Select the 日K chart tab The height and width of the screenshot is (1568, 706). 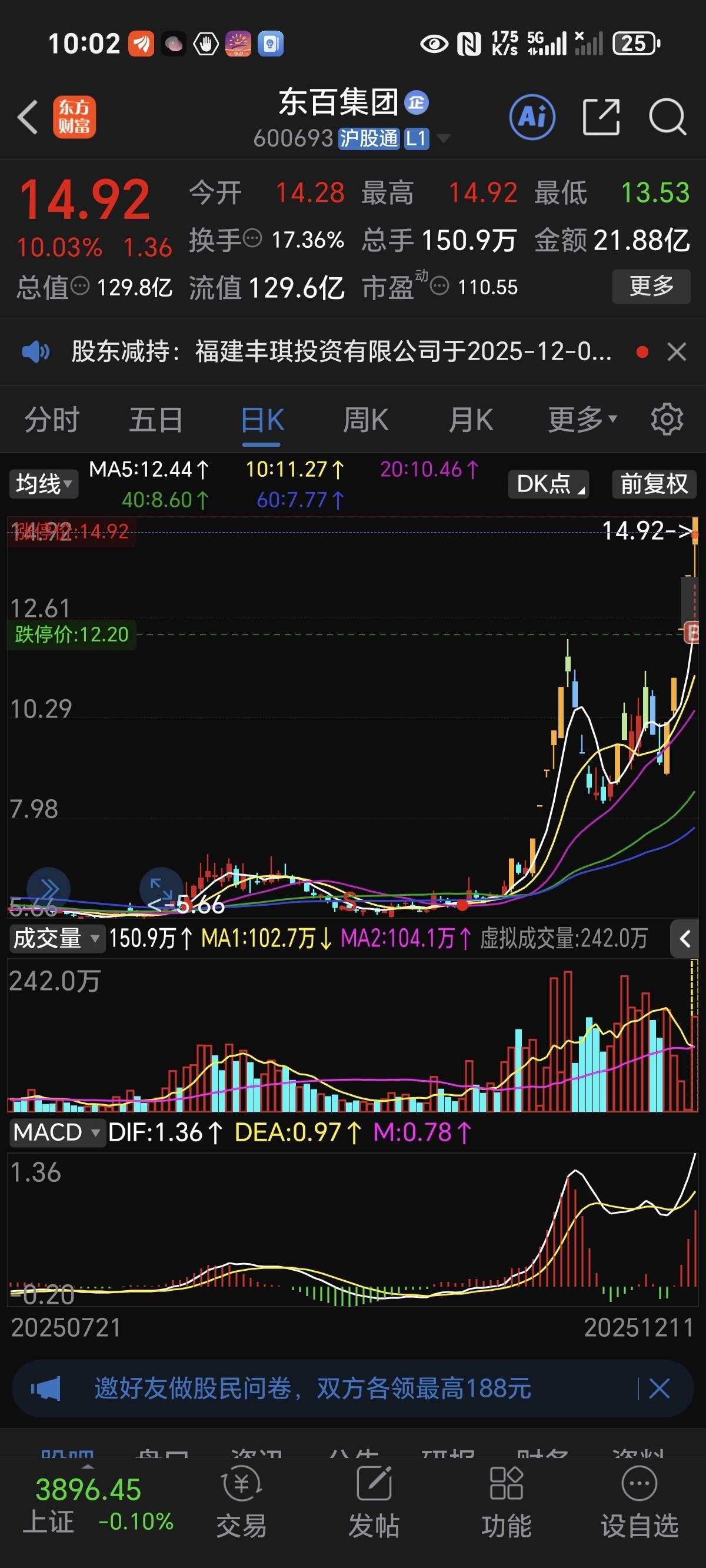262,420
